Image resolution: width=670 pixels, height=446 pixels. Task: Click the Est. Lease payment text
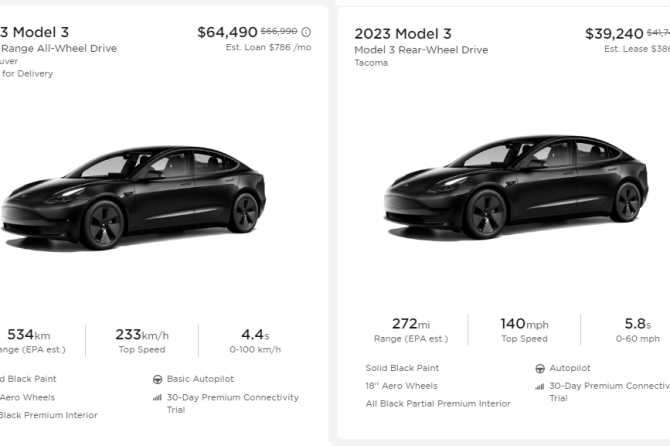tap(637, 48)
